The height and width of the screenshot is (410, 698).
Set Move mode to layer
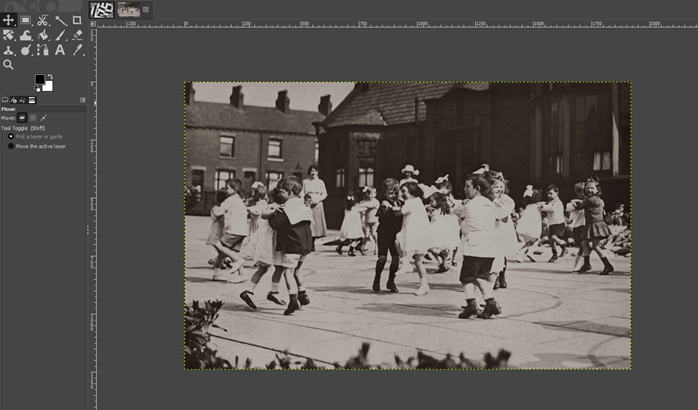point(22,118)
